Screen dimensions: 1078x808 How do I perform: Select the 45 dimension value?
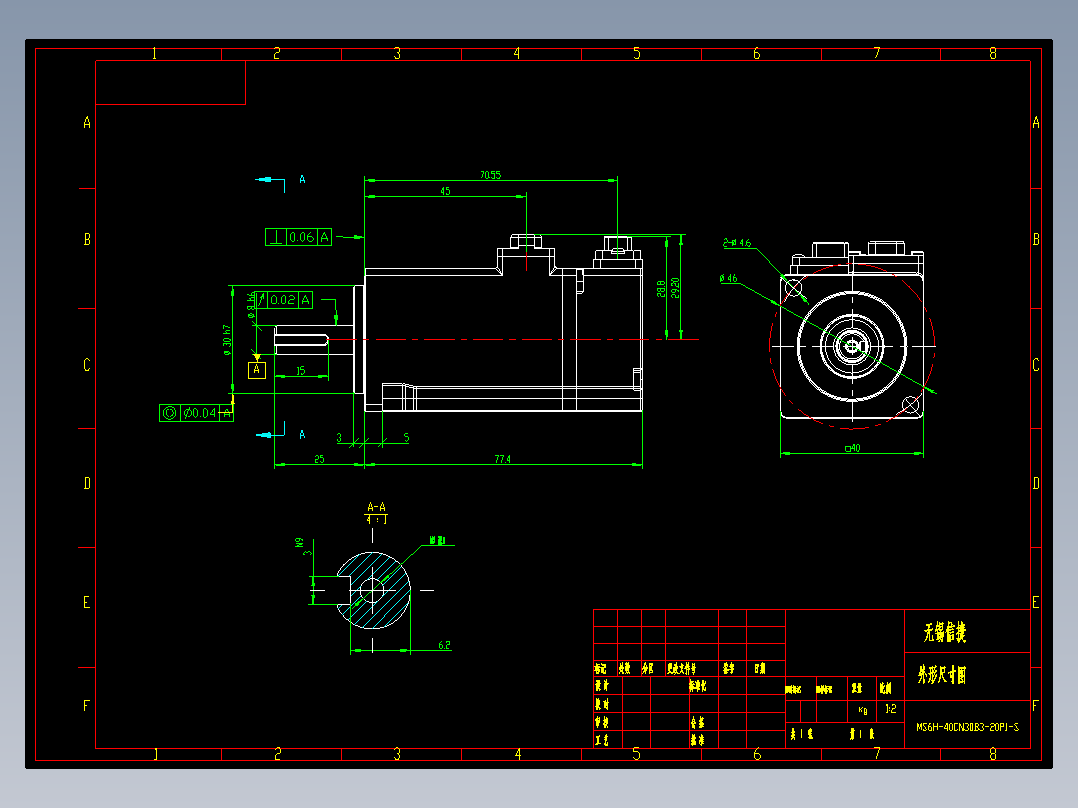click(446, 191)
